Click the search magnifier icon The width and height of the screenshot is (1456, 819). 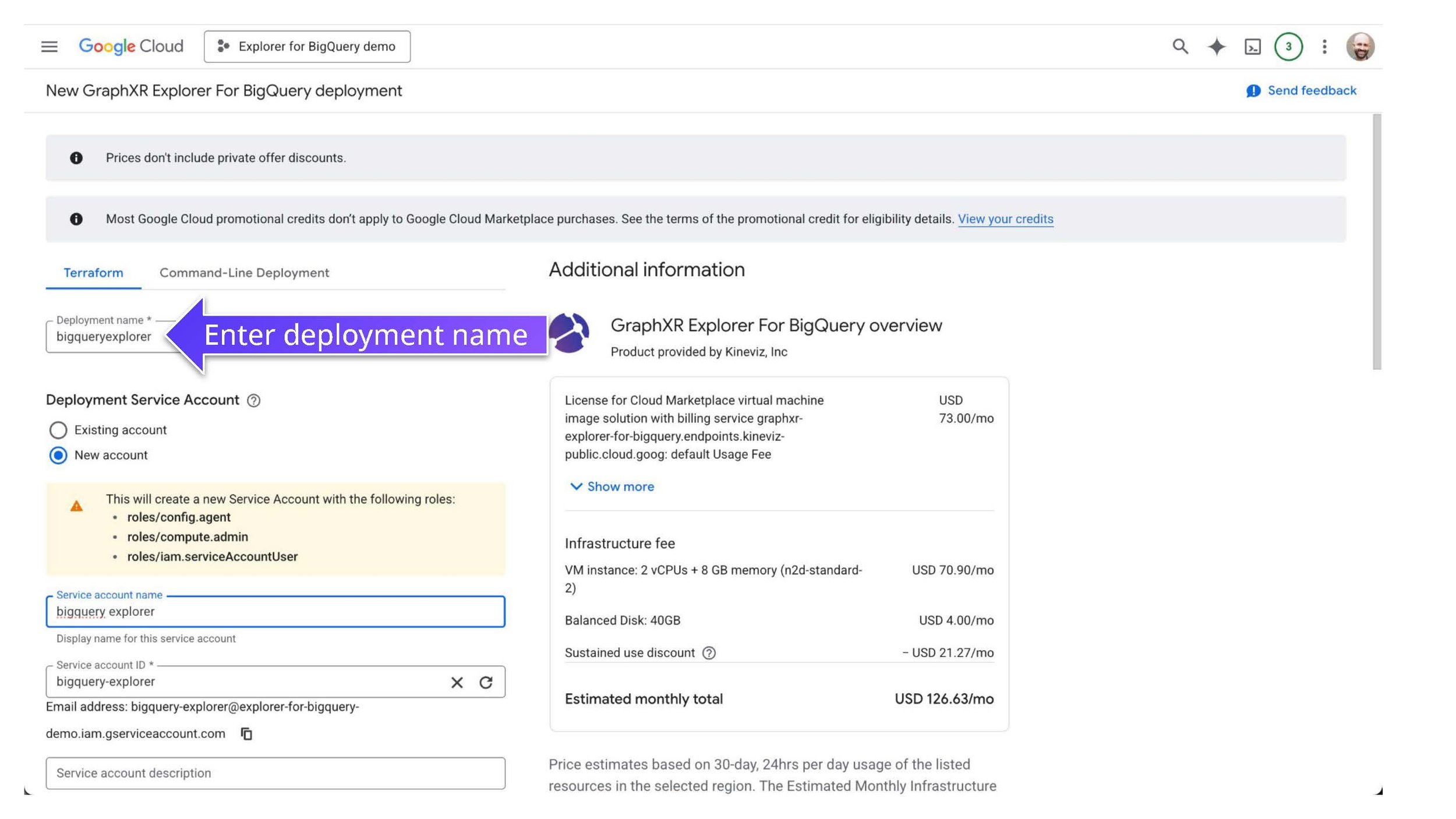[x=1180, y=47]
